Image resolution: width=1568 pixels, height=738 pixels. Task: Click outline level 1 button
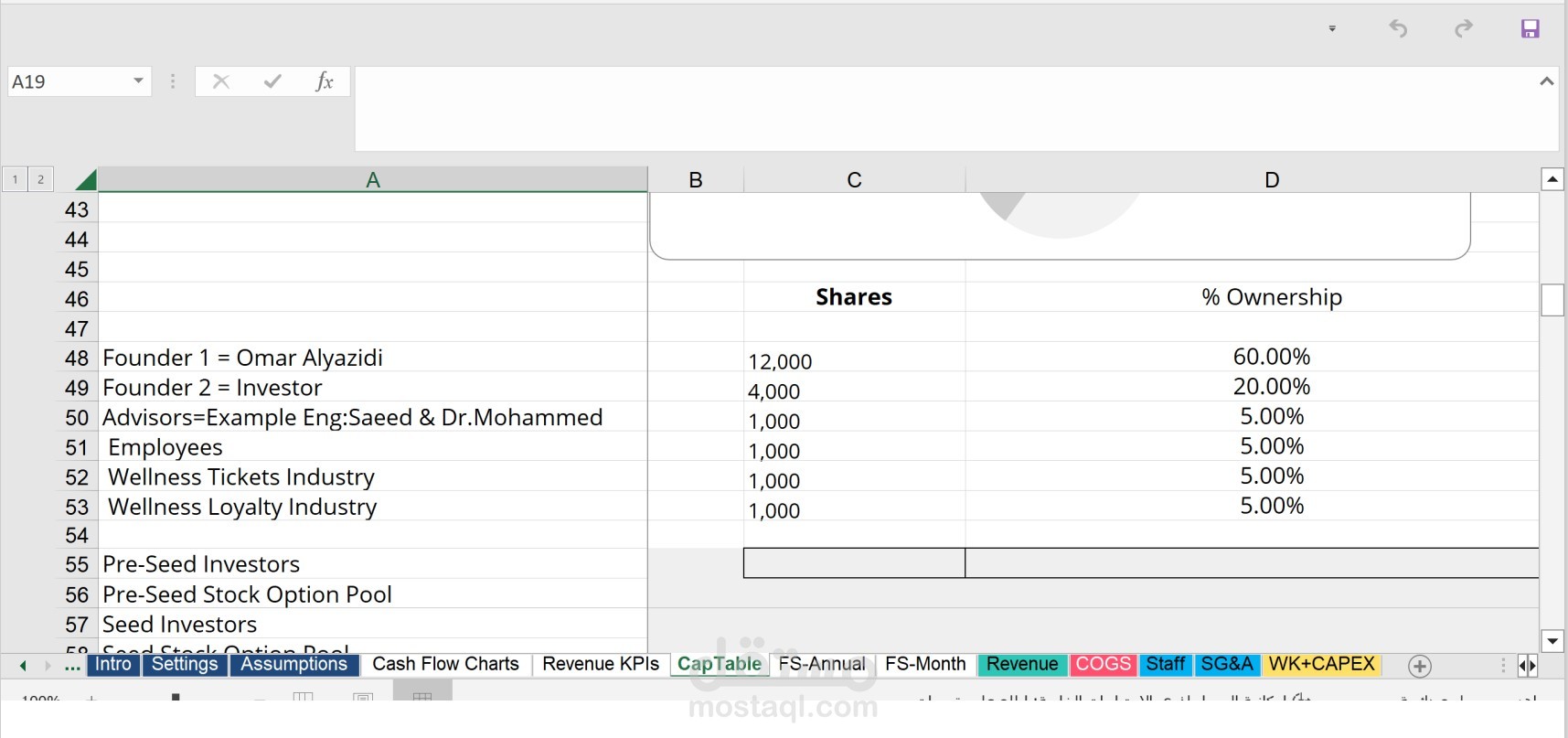(x=15, y=179)
